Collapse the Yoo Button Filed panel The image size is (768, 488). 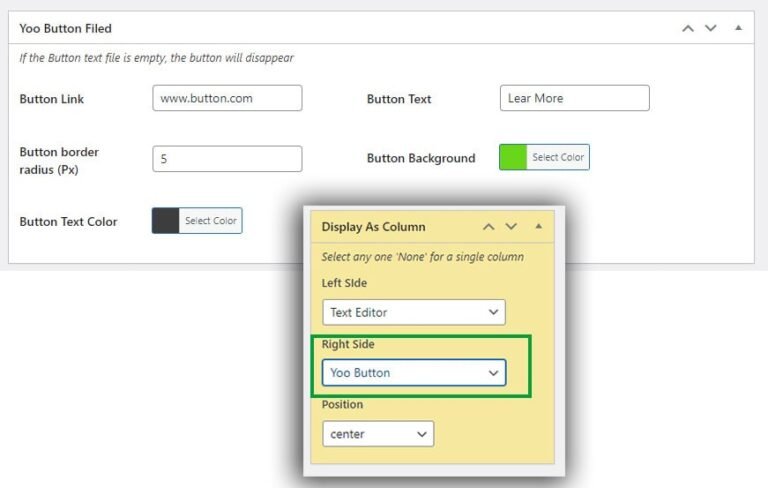(x=738, y=28)
